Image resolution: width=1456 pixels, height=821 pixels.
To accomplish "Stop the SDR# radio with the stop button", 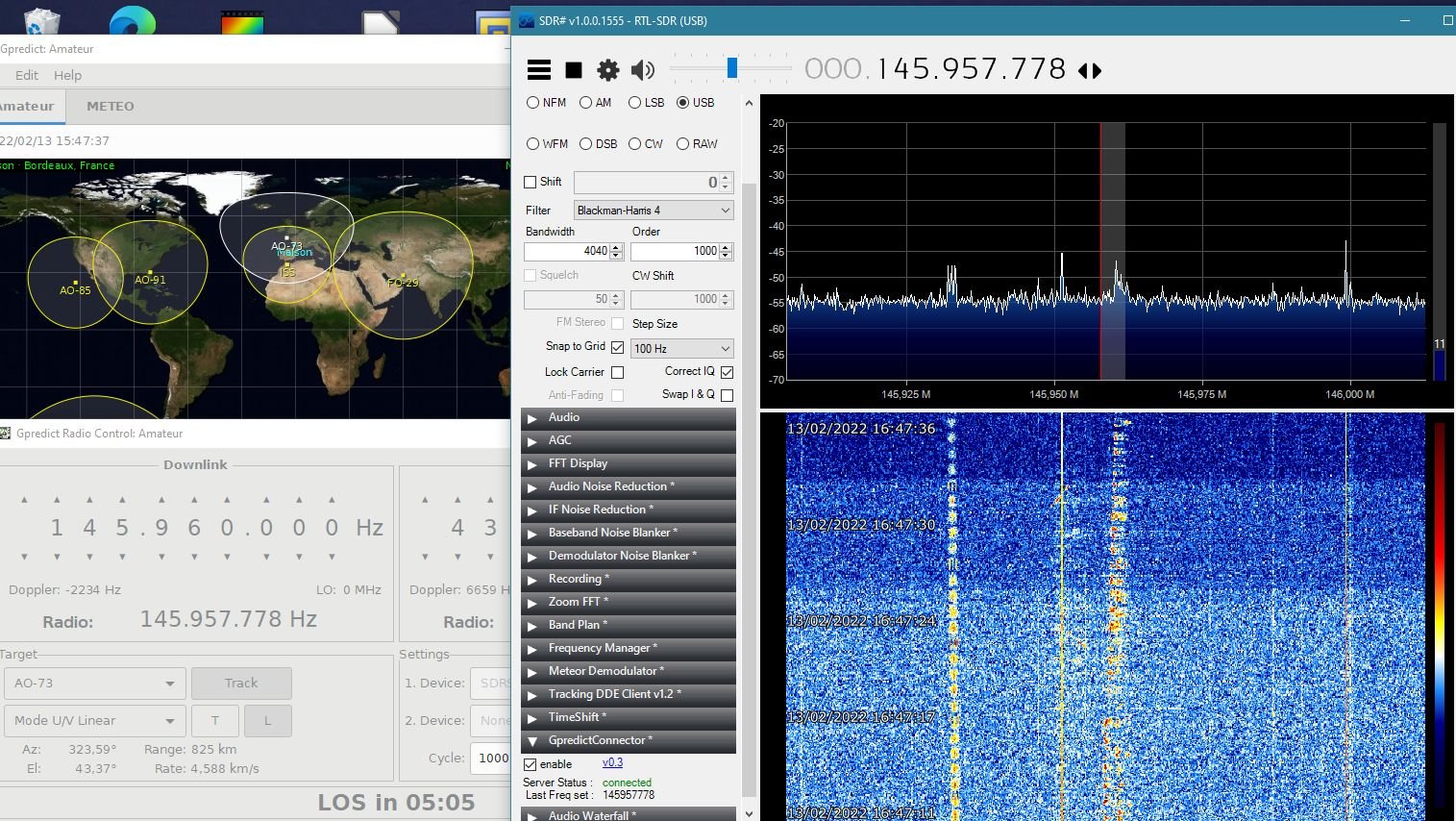I will [x=574, y=69].
